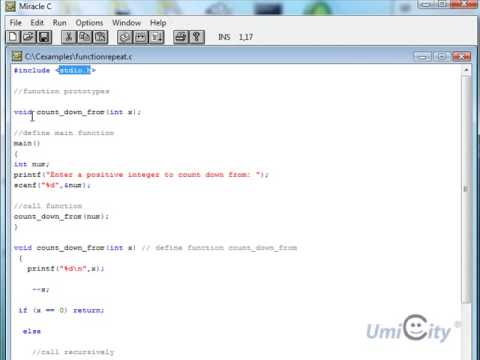Open the File menu
This screenshot has height=360, width=480.
click(16, 23)
